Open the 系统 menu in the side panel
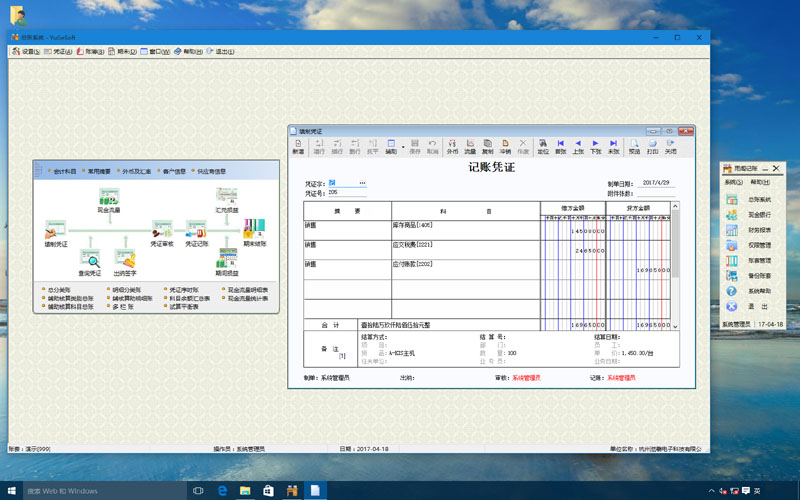 pyautogui.click(x=733, y=182)
